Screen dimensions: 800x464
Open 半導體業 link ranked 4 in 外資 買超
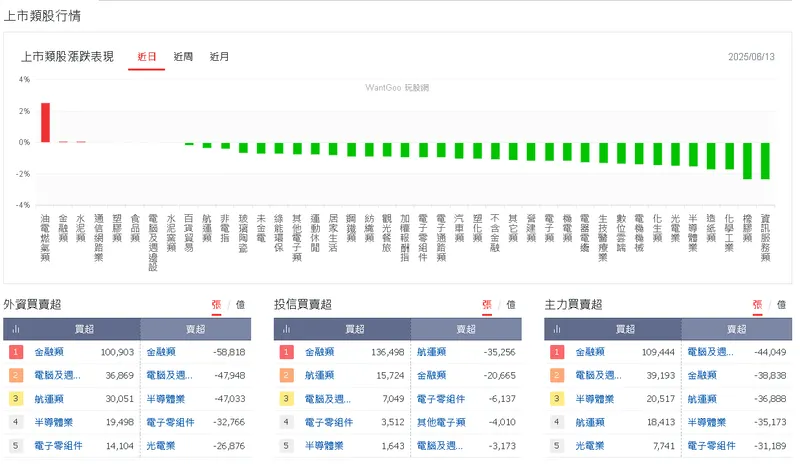(x=54, y=422)
